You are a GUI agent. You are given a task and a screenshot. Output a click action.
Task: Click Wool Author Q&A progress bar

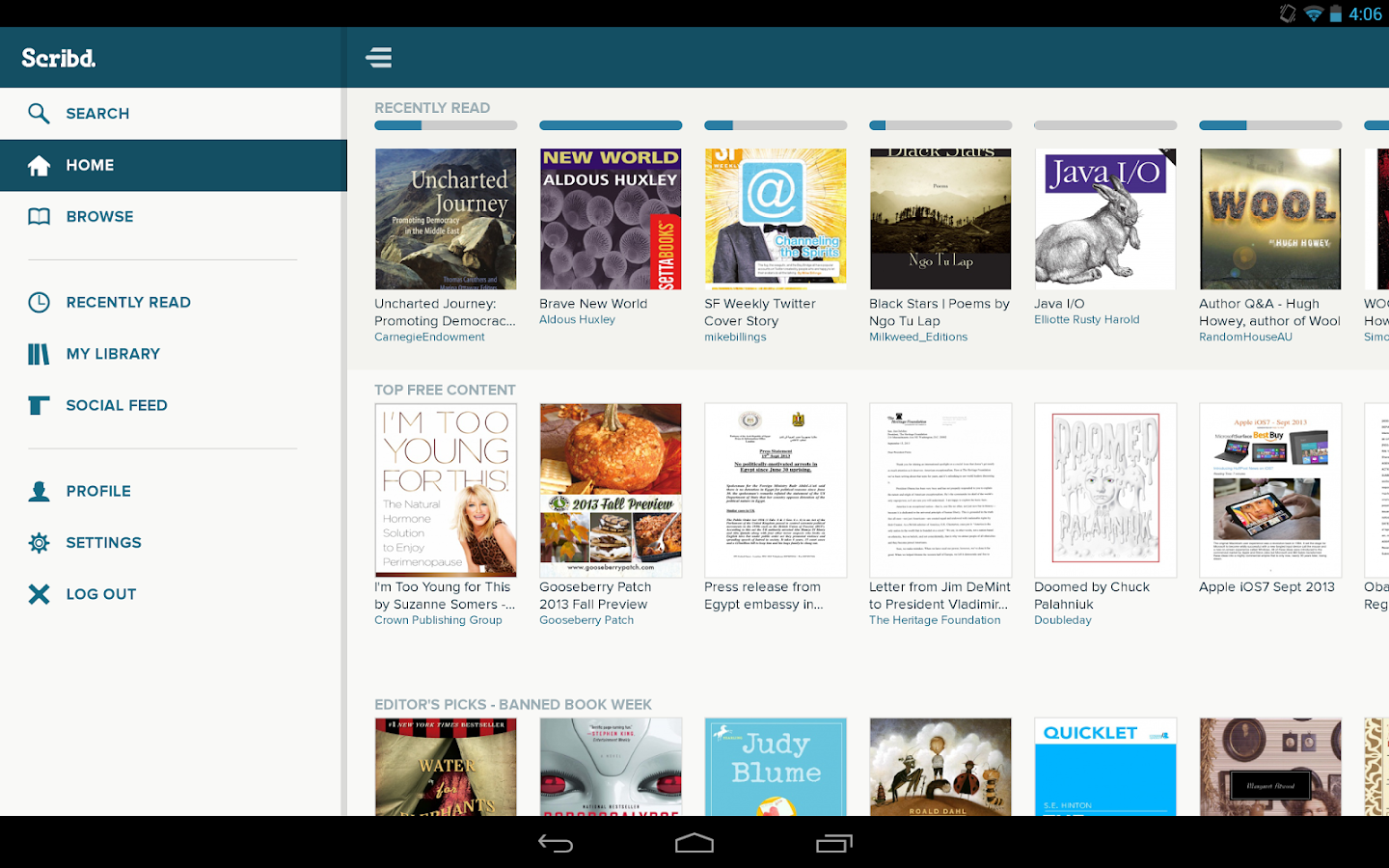point(1270,125)
